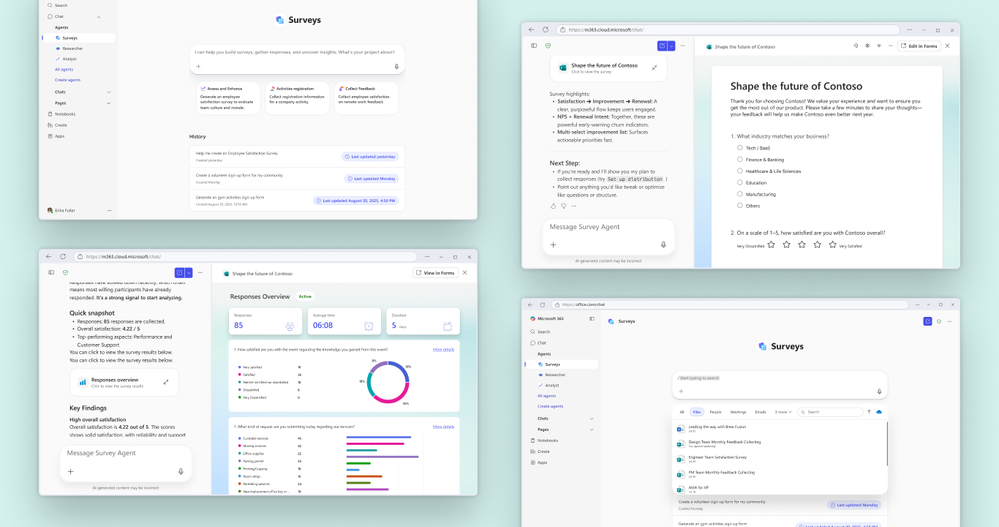Select the Manufacturing industry option
Image resolution: width=999 pixels, height=527 pixels.
coord(740,194)
